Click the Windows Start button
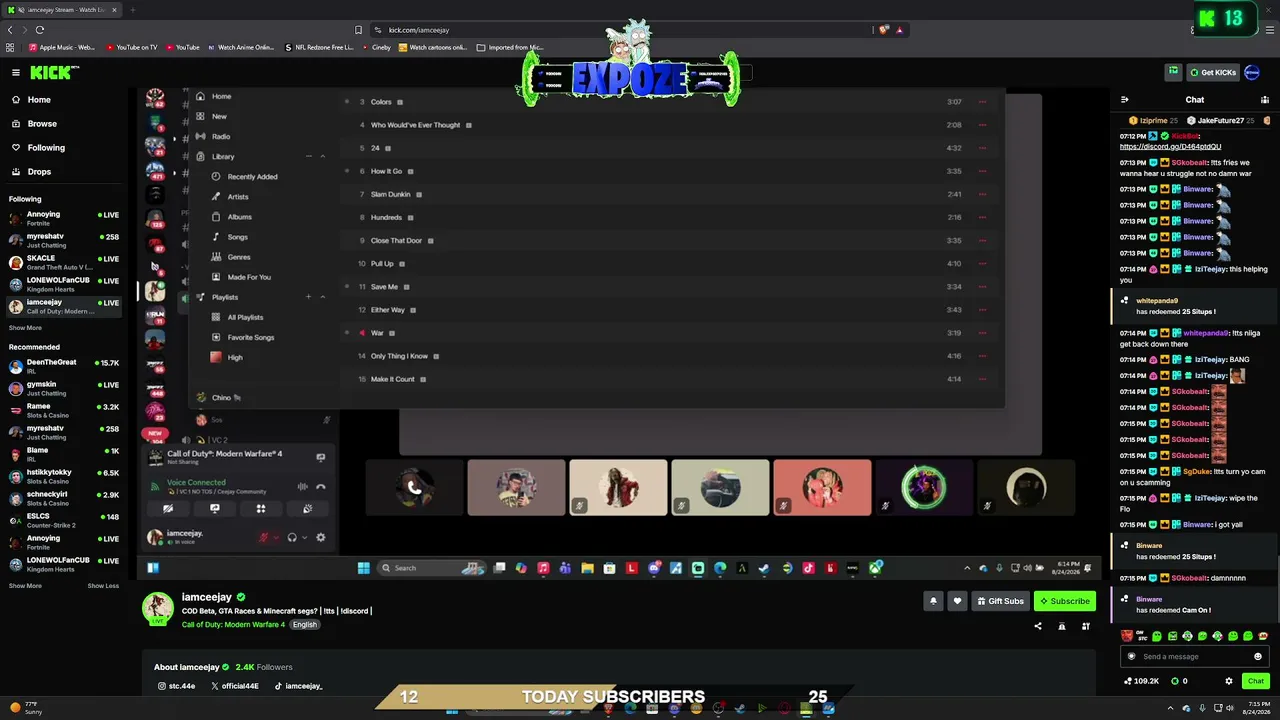1280x720 pixels. pyautogui.click(x=364, y=568)
